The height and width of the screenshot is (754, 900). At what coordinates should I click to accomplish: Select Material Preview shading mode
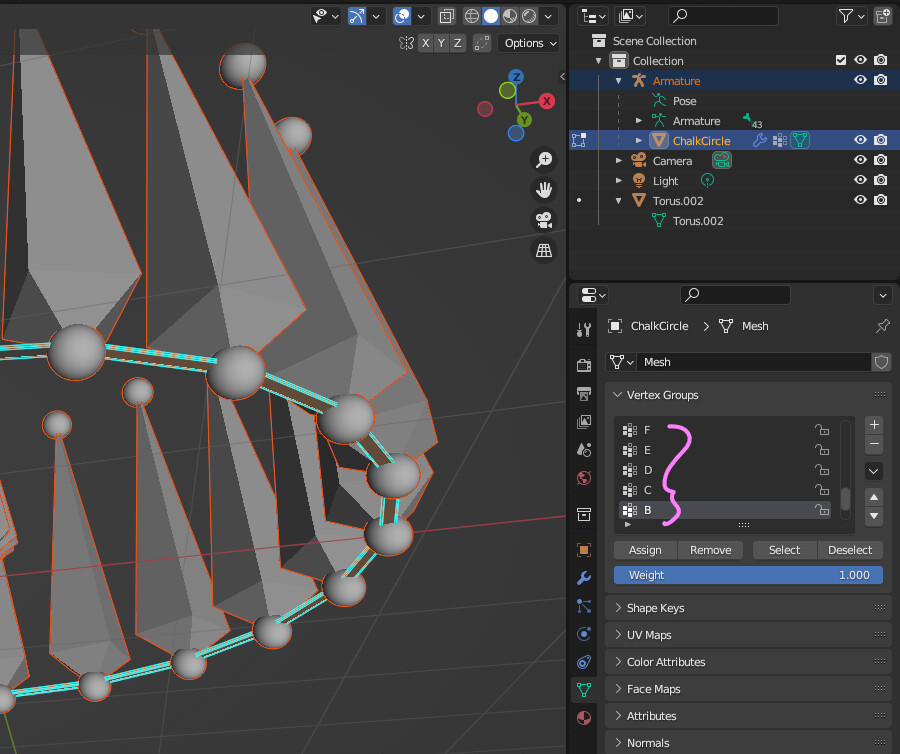tap(509, 16)
